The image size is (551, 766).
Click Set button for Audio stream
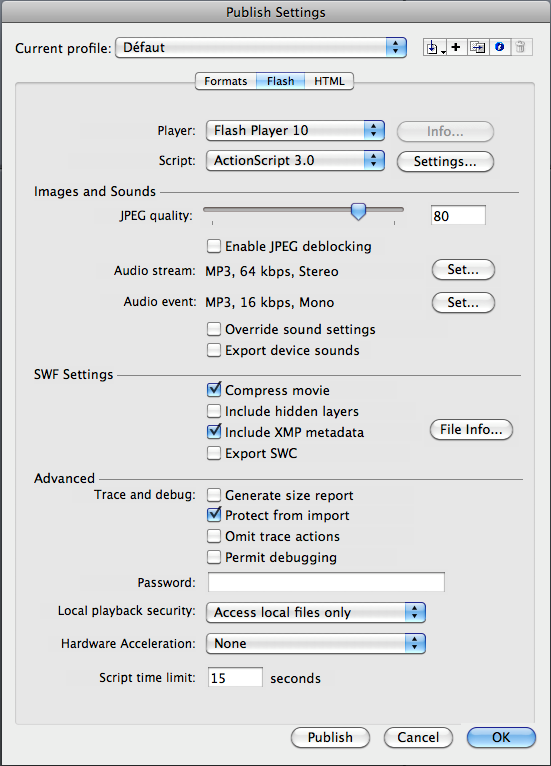(x=463, y=270)
